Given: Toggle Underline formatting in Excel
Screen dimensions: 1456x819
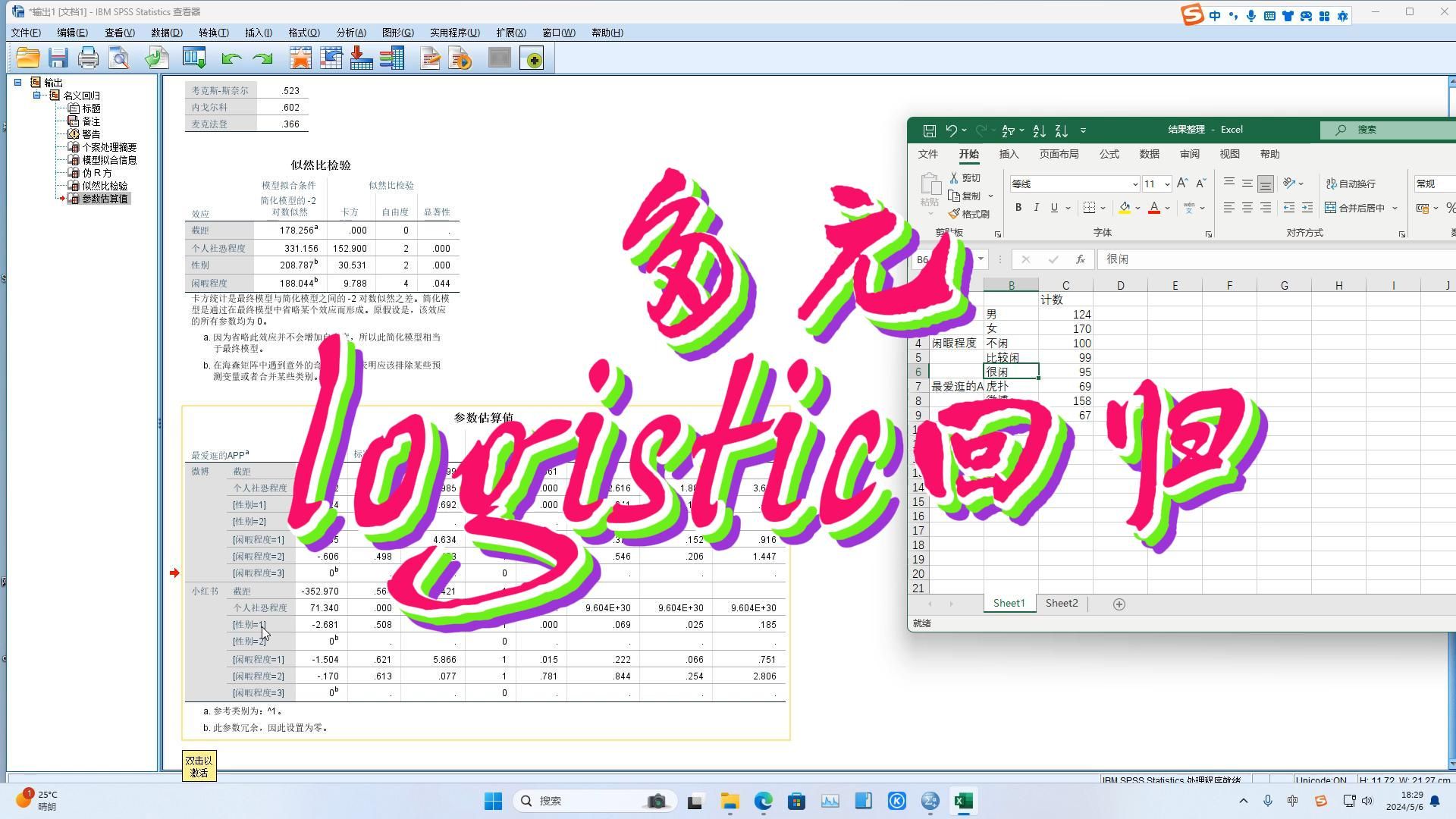Looking at the screenshot, I should 1054,208.
